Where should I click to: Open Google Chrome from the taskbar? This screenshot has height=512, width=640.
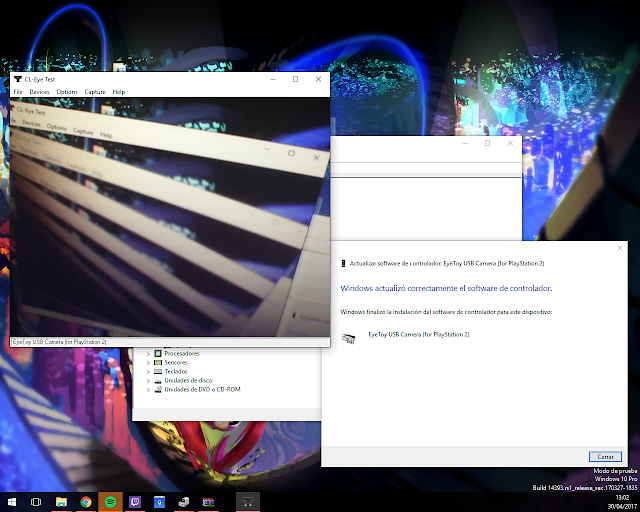(x=86, y=502)
